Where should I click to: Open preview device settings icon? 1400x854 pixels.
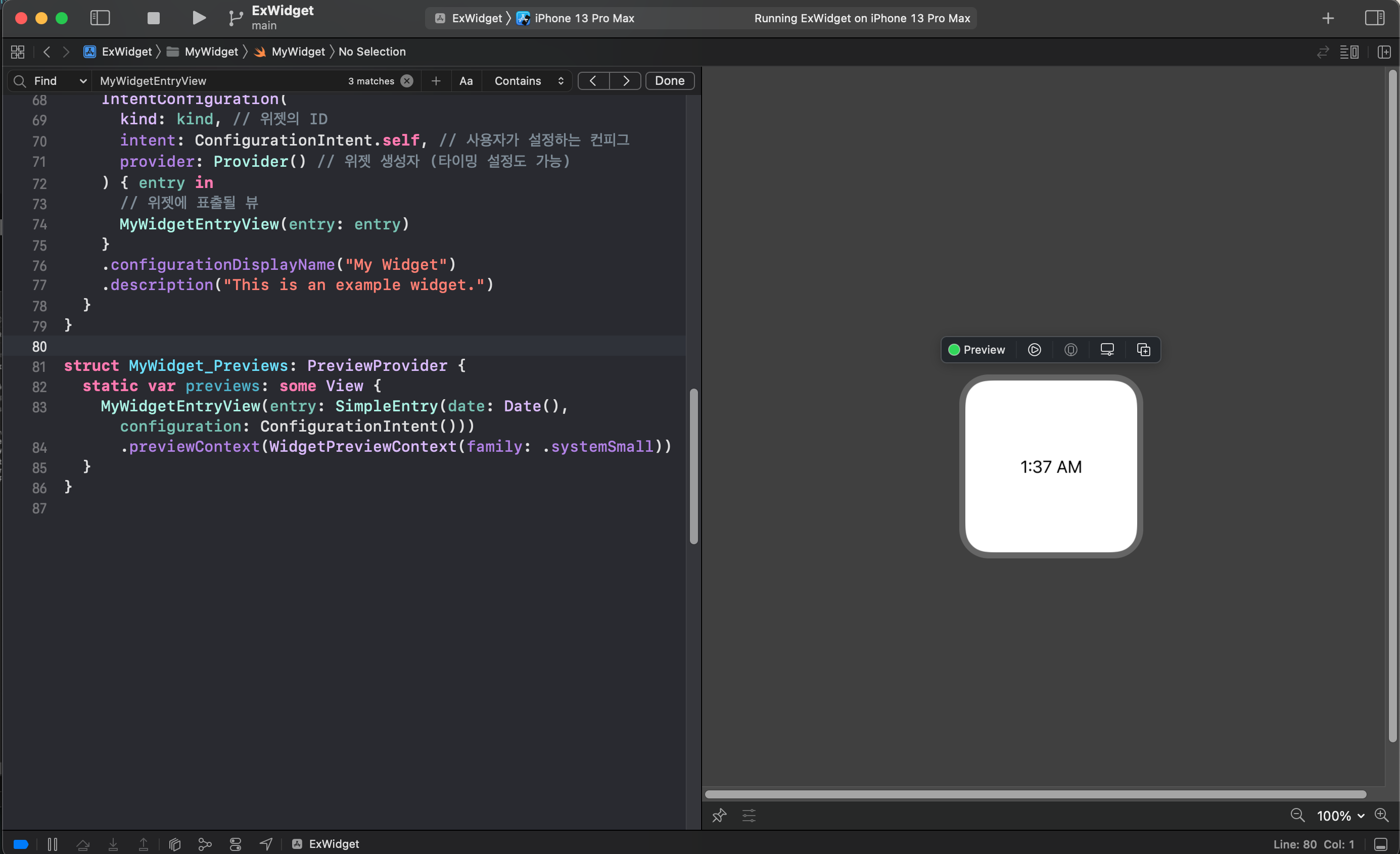pyautogui.click(x=1107, y=350)
